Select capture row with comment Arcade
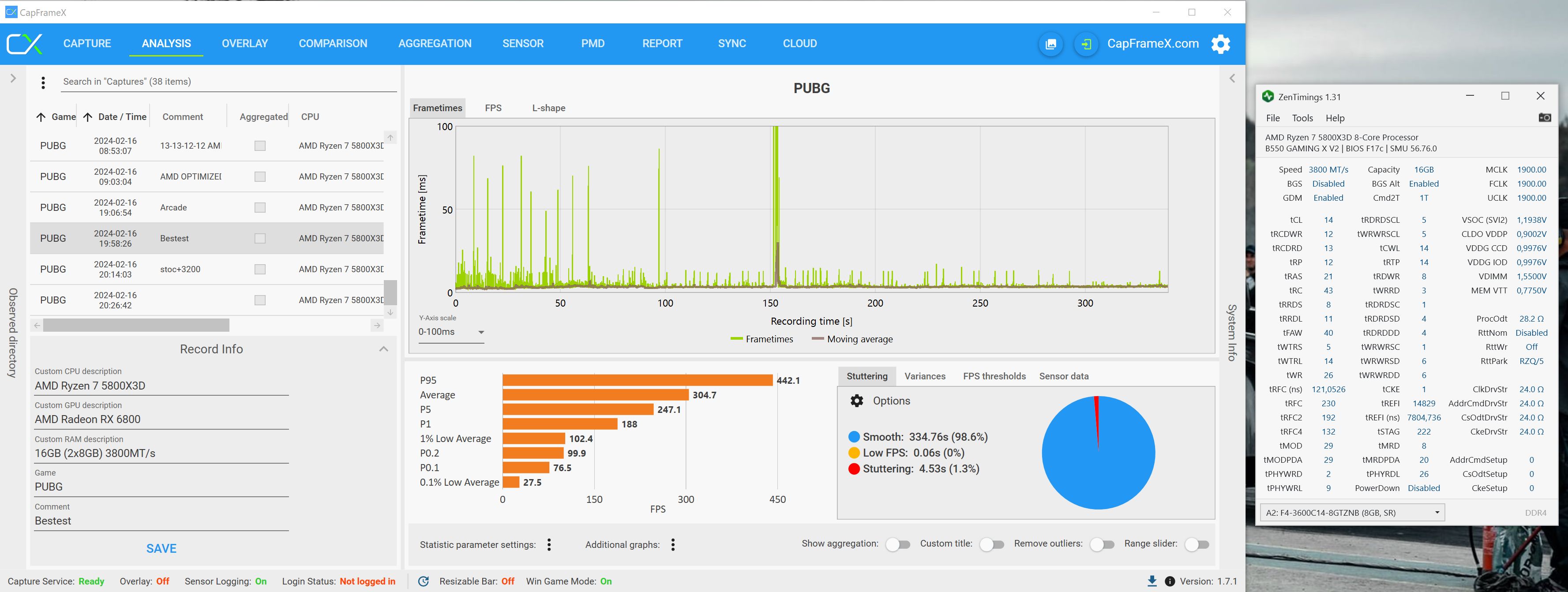The height and width of the screenshot is (592, 1568). coord(207,207)
